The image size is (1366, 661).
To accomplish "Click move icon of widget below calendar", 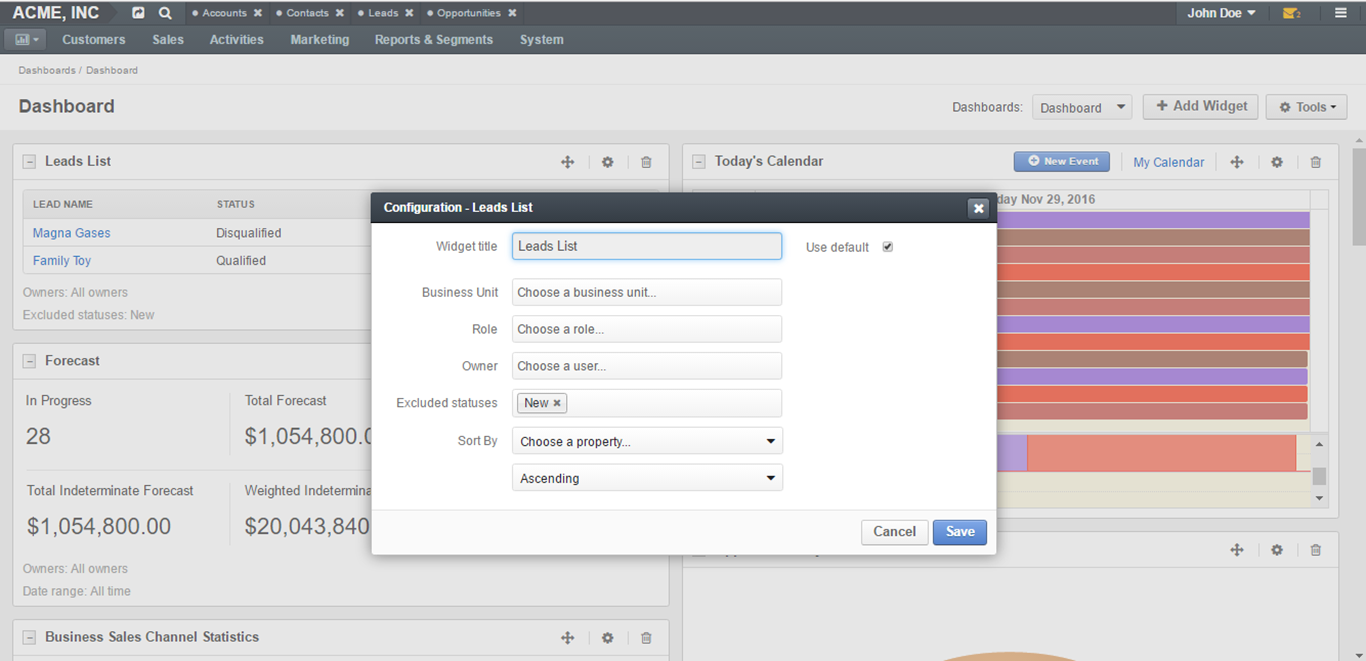I will (x=1237, y=550).
